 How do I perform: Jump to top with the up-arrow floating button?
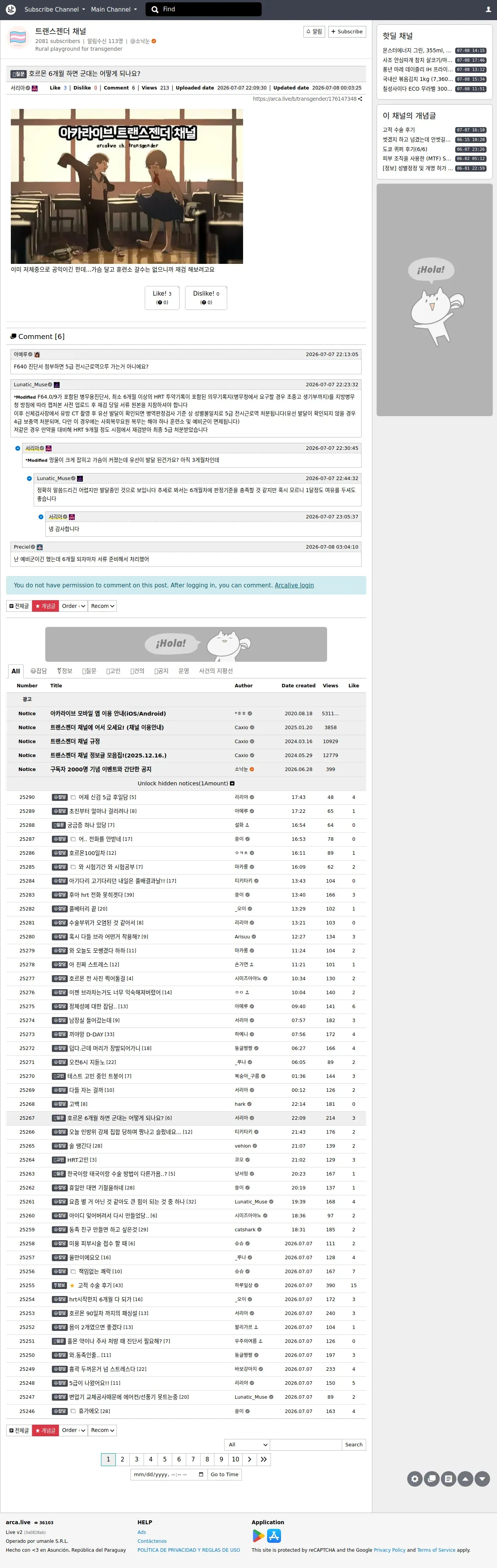click(x=465, y=1478)
